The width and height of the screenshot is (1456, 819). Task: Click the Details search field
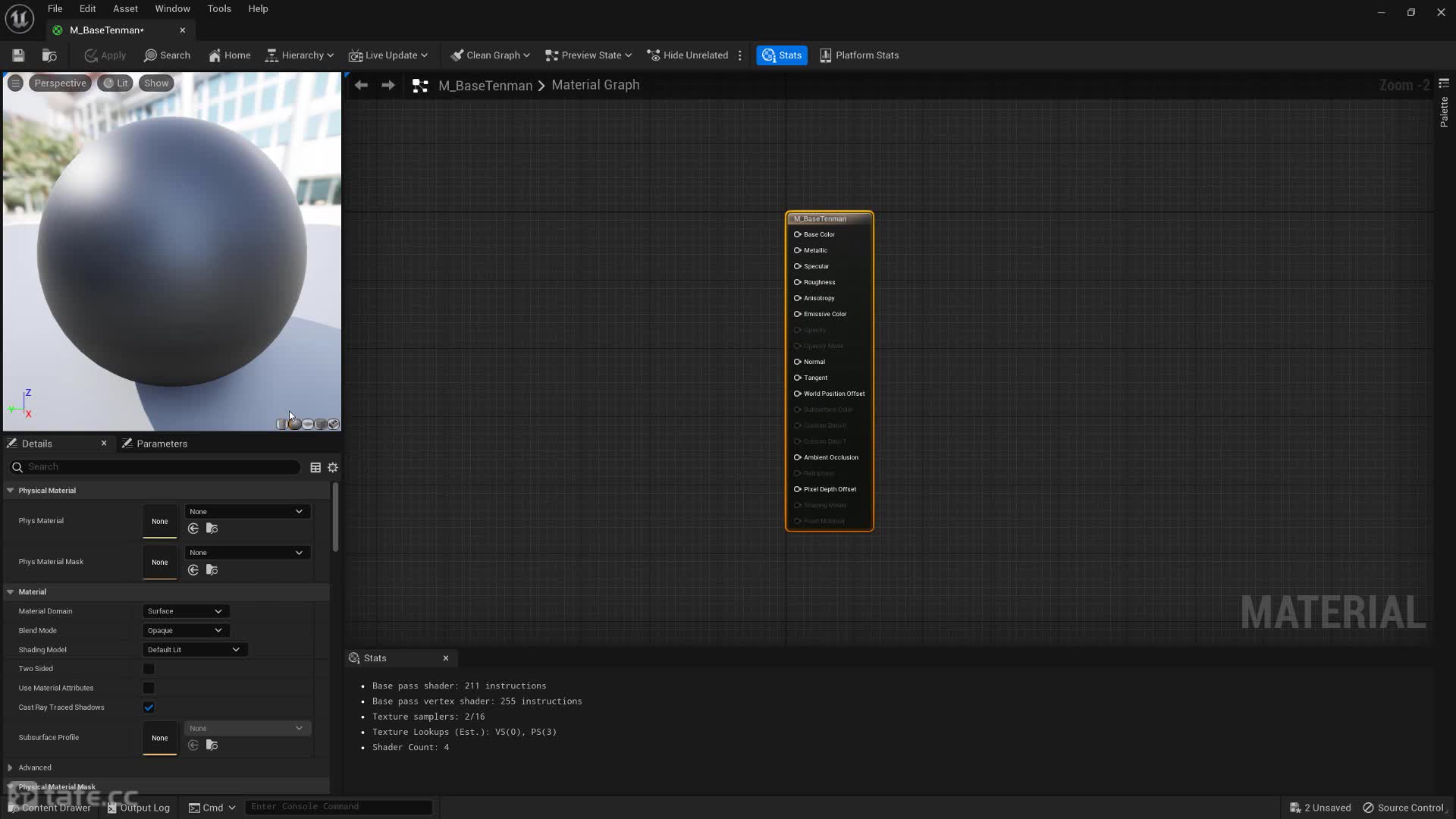click(x=155, y=467)
